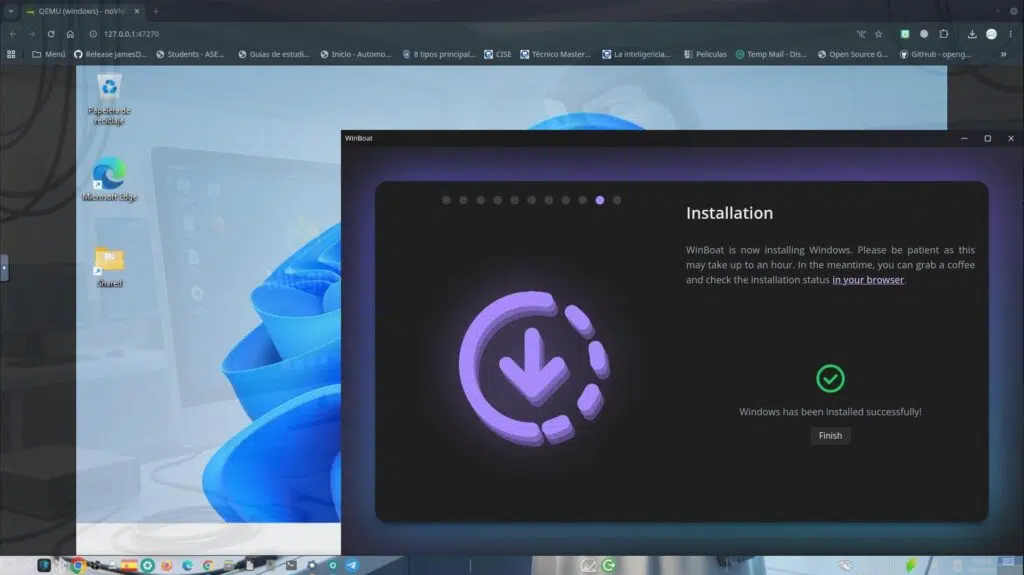
Task: Click the Finish button in WinBoat
Action: click(830, 435)
